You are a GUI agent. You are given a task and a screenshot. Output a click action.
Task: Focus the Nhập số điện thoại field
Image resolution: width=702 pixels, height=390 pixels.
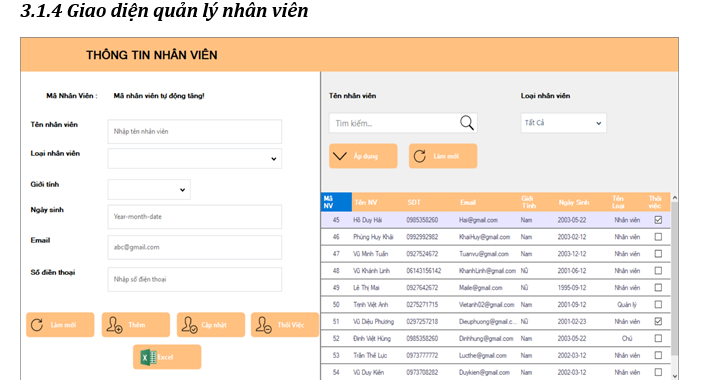[x=195, y=279]
